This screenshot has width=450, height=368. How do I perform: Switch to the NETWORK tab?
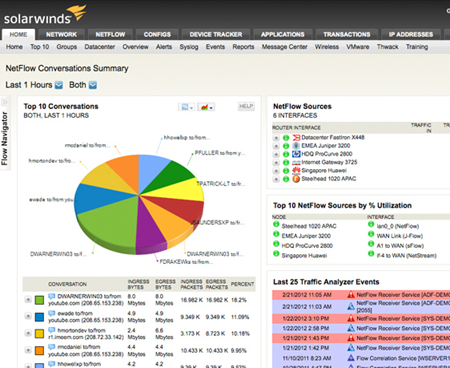click(x=61, y=34)
